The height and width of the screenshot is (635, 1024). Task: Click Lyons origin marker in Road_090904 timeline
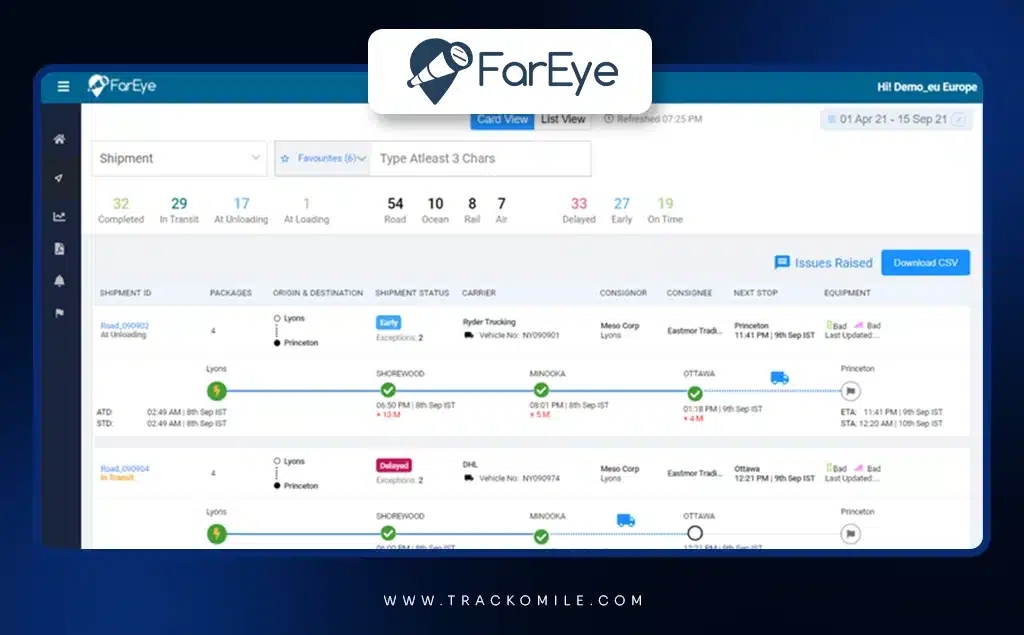(217, 534)
